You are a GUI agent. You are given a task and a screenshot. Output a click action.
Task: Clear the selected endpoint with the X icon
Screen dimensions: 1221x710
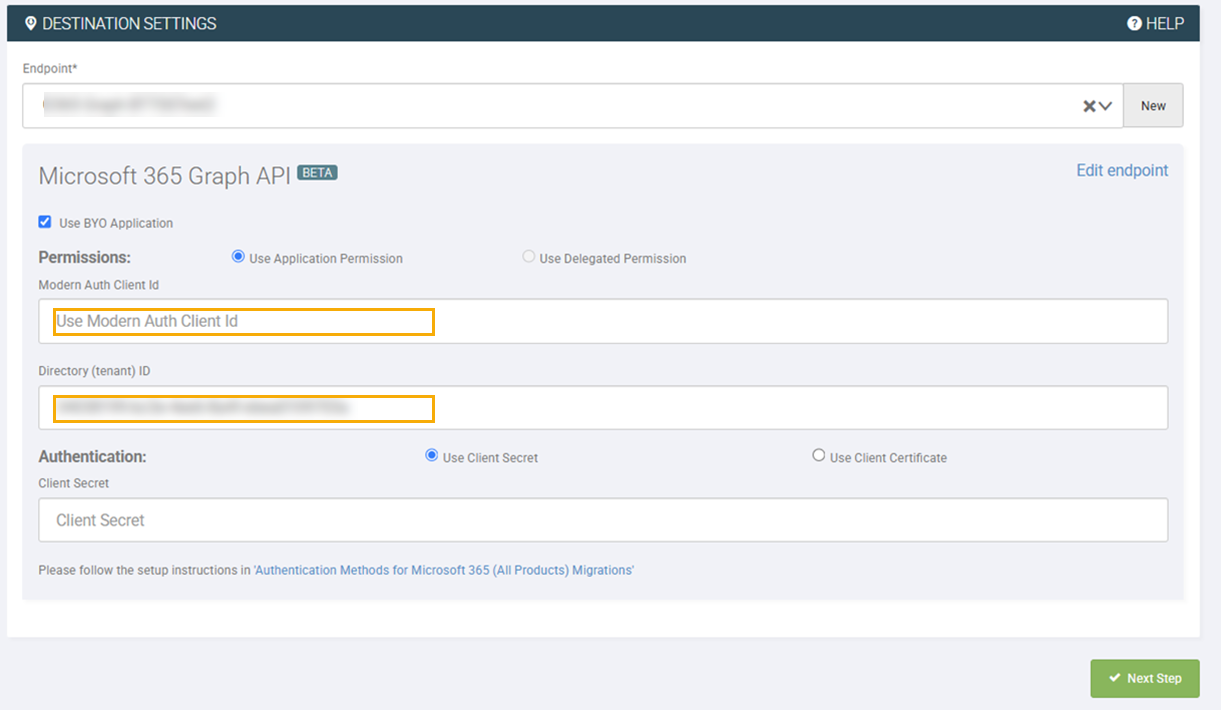pos(1090,106)
